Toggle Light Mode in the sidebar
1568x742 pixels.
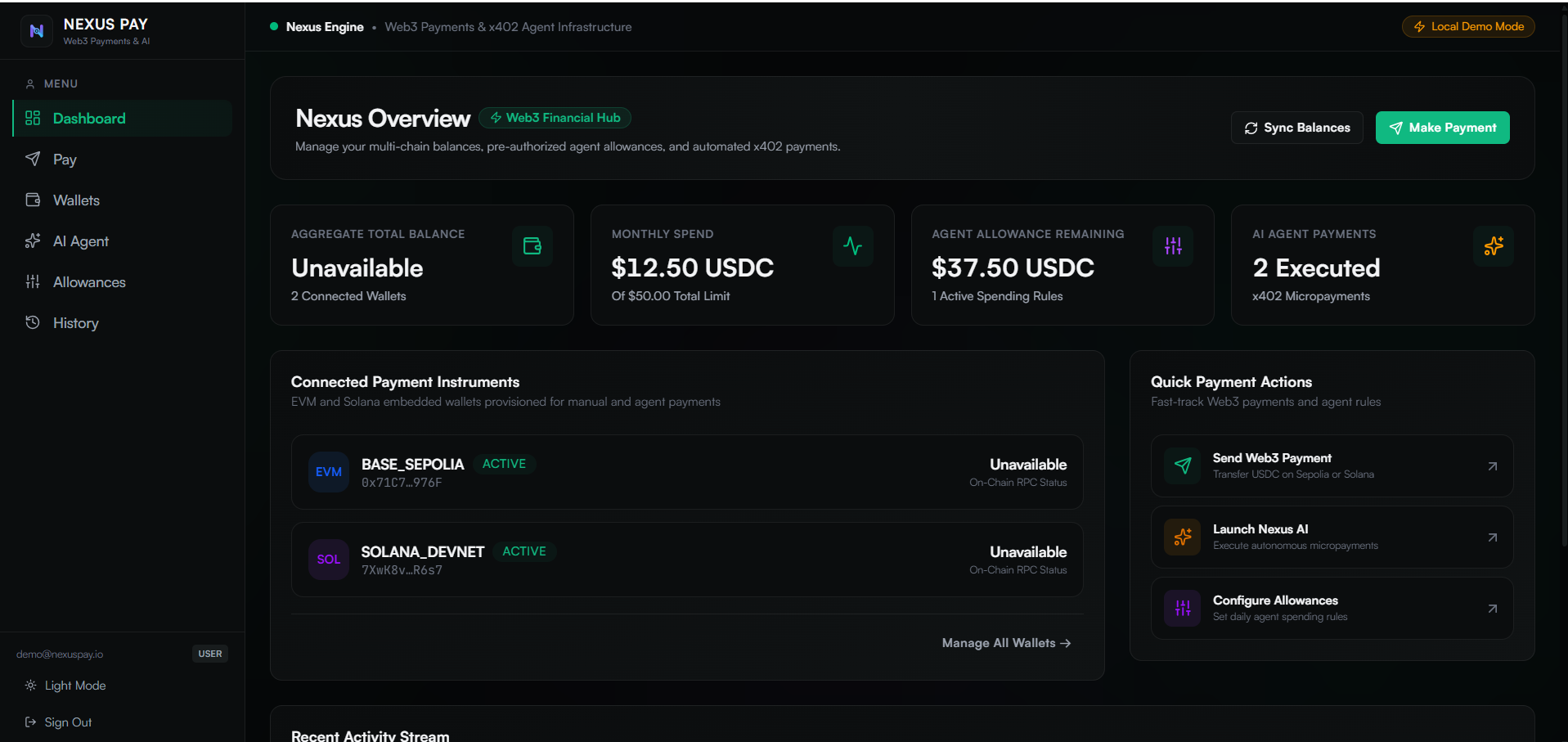coord(65,686)
